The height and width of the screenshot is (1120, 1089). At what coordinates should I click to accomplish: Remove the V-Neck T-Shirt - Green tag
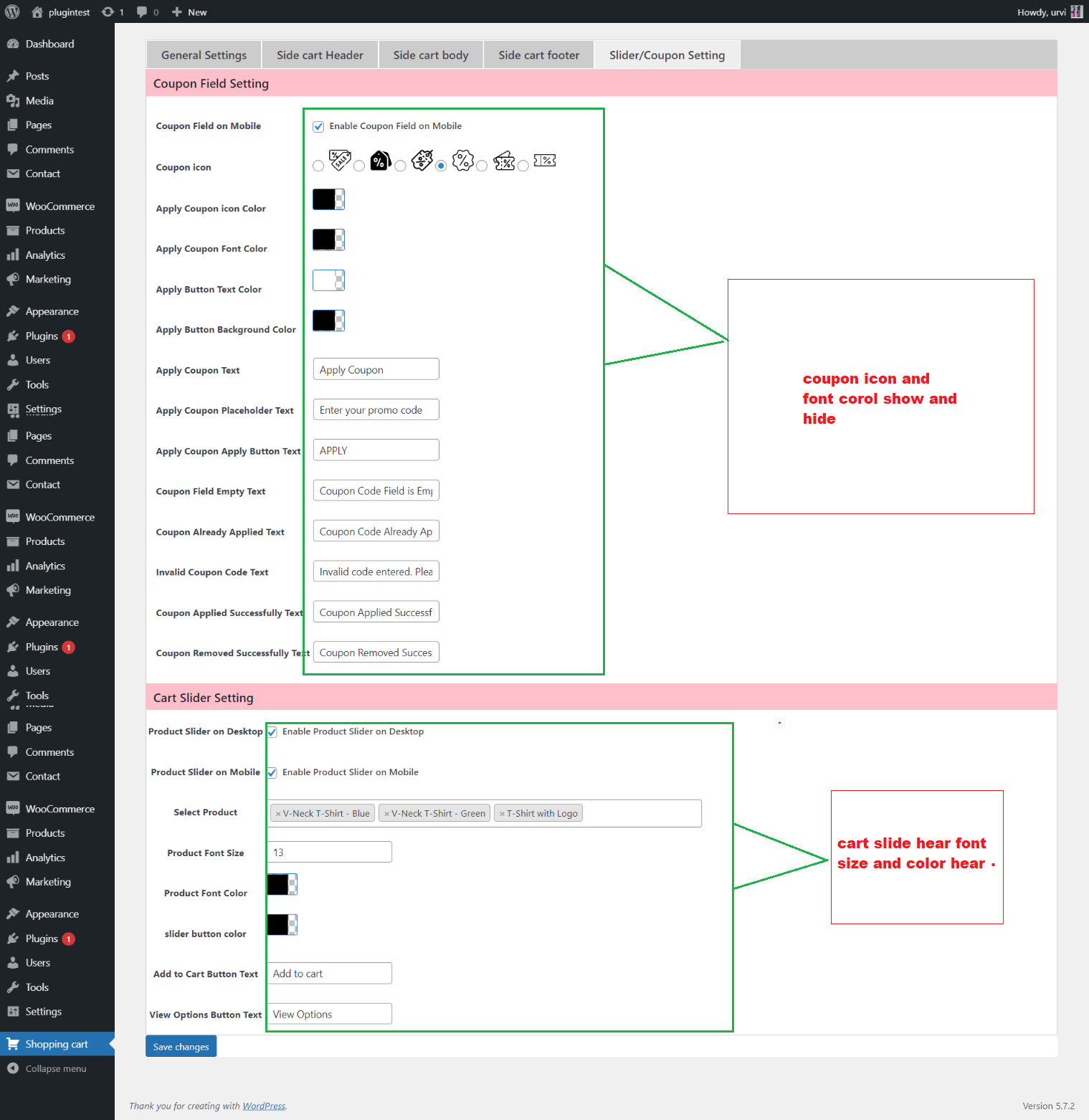point(386,814)
